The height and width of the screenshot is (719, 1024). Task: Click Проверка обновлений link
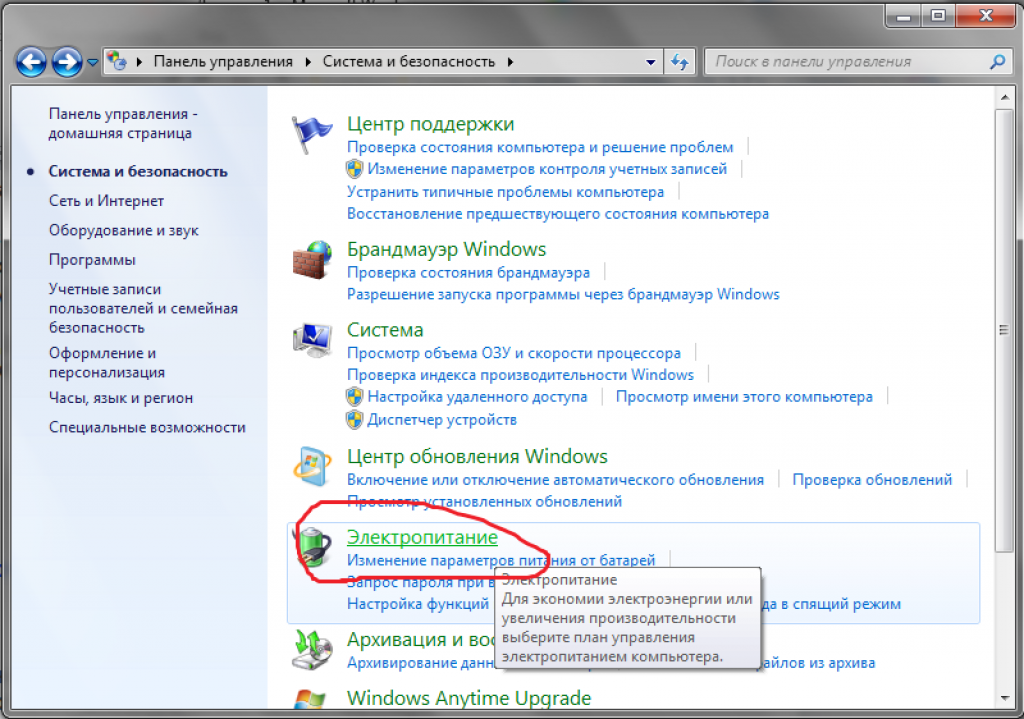(872, 479)
